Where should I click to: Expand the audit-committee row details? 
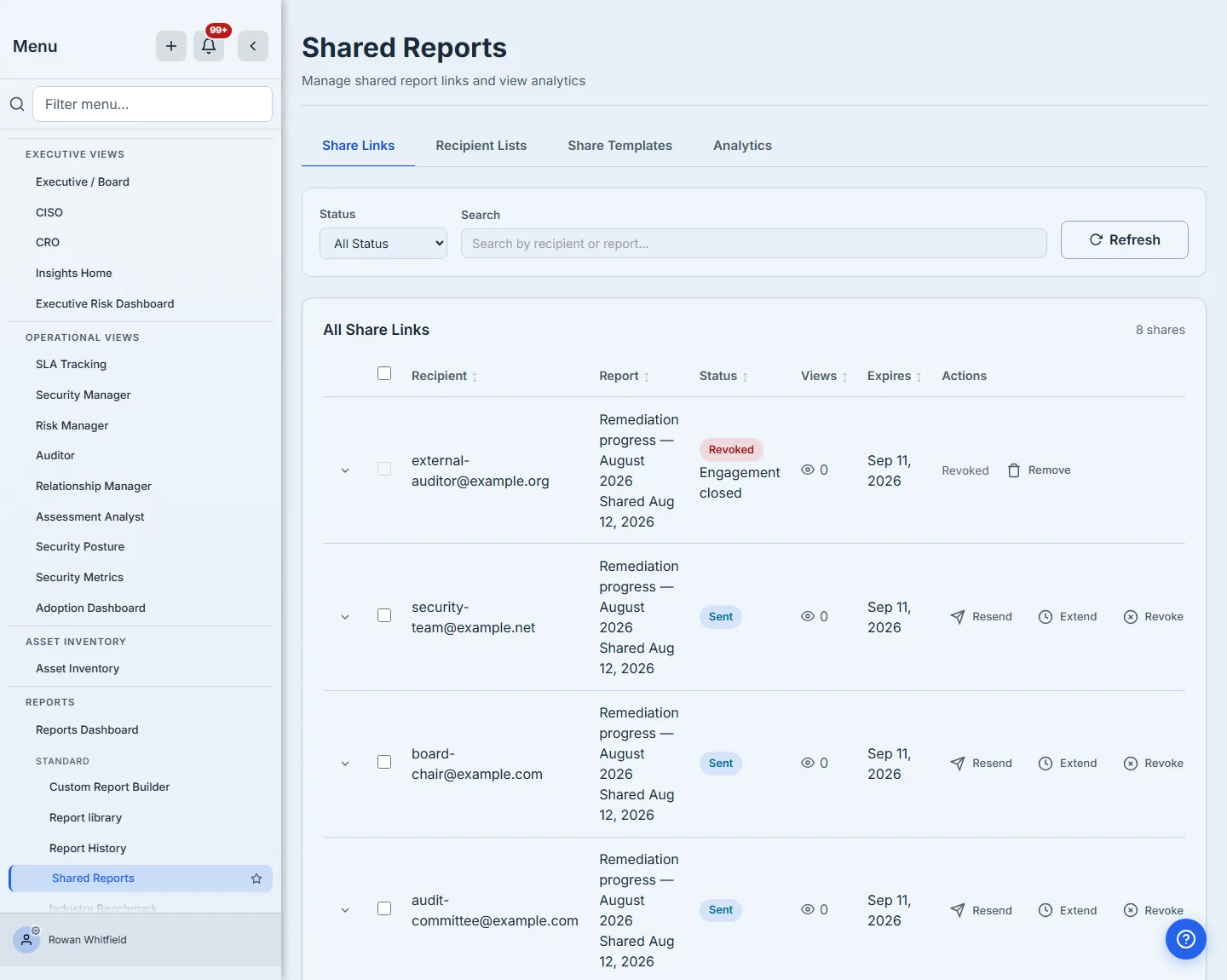pos(345,910)
